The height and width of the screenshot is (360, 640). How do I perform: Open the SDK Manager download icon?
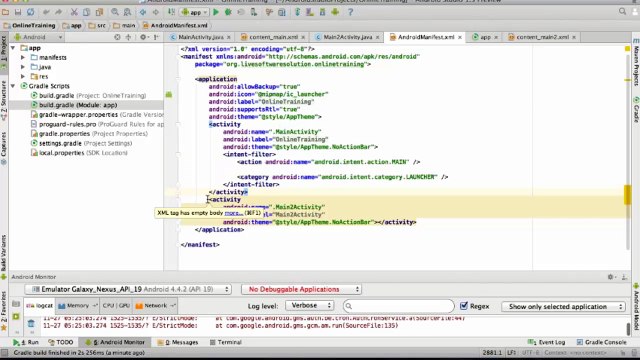coord(322,12)
